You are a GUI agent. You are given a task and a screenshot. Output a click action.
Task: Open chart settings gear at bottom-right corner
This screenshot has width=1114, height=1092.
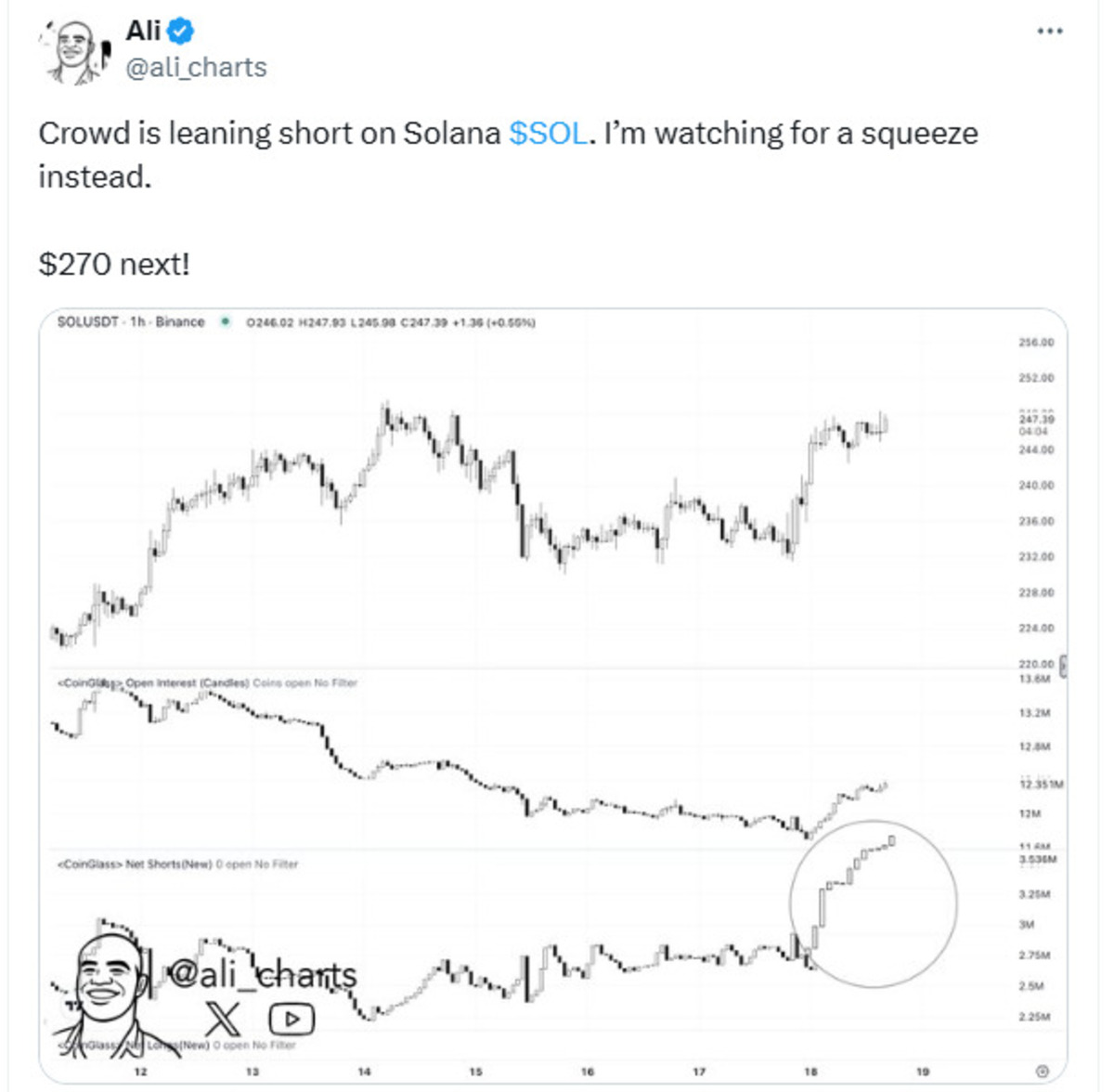[1042, 1071]
